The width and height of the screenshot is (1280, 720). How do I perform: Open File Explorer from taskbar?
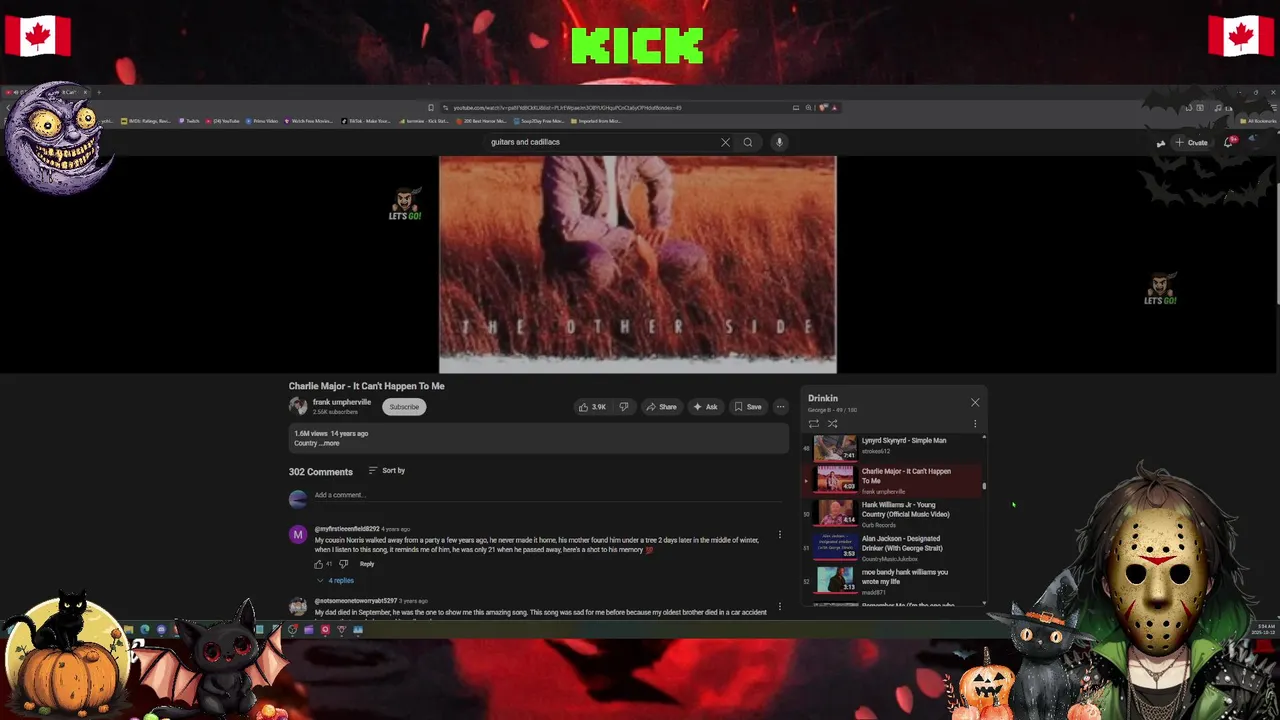[129, 630]
